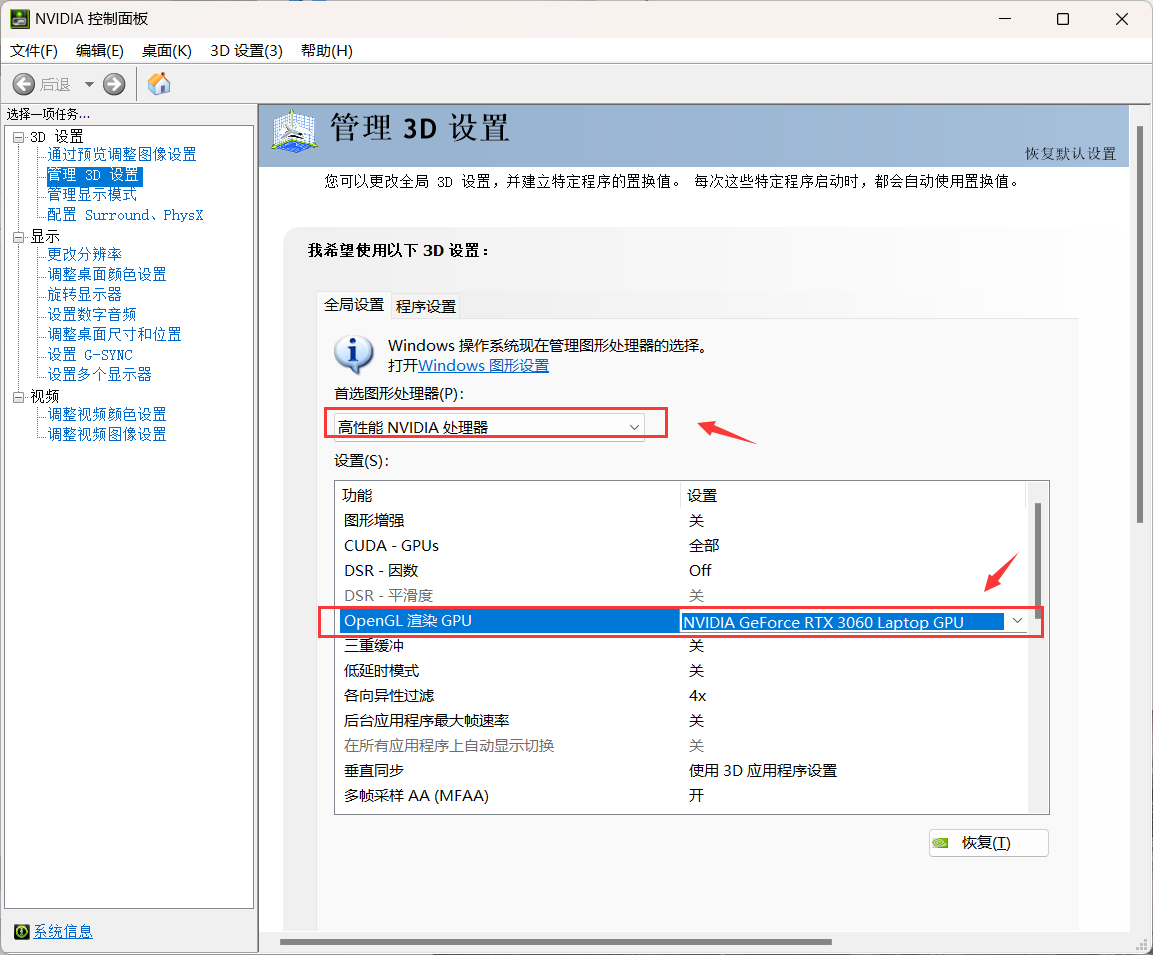
Task: Select the 图形增强 setting row
Action: pyautogui.click(x=684, y=521)
